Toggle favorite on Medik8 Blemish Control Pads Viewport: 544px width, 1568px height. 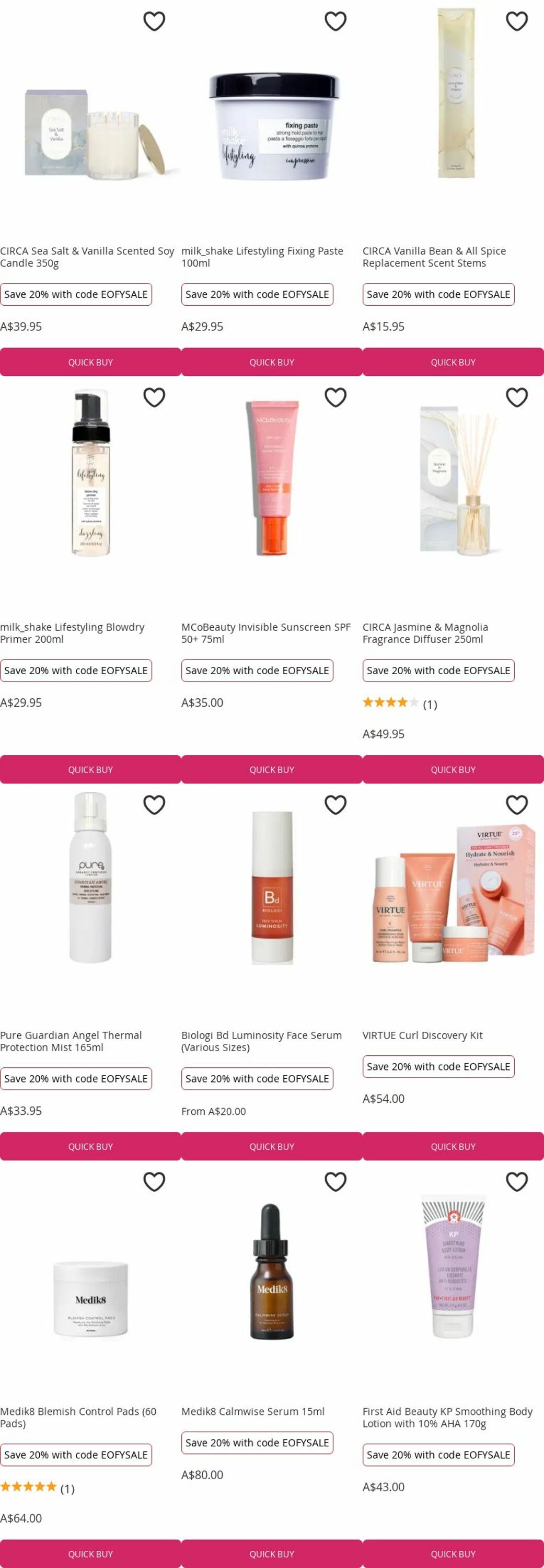154,1181
